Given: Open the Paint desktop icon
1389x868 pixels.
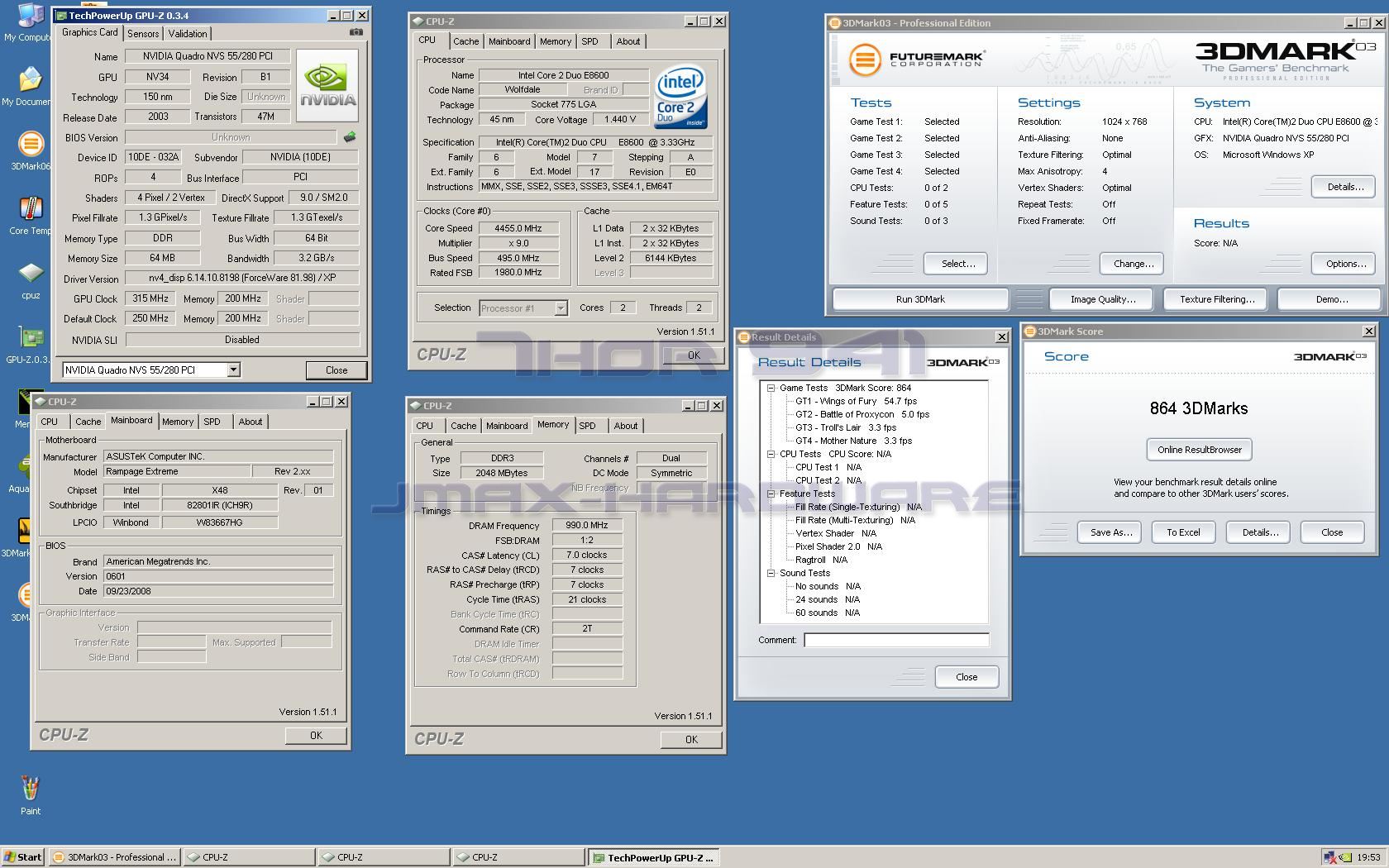Looking at the screenshot, I should point(31,795).
